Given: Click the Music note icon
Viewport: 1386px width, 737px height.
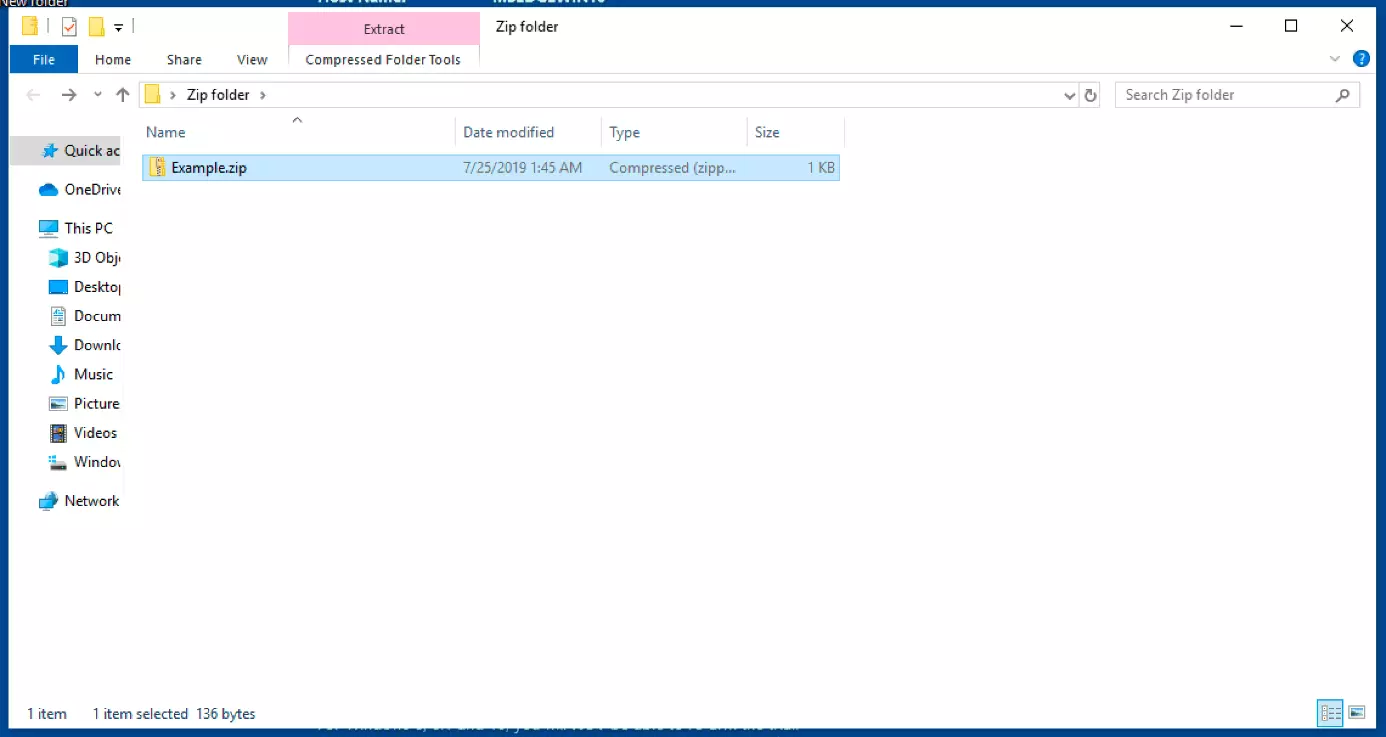Looking at the screenshot, I should click(58, 374).
